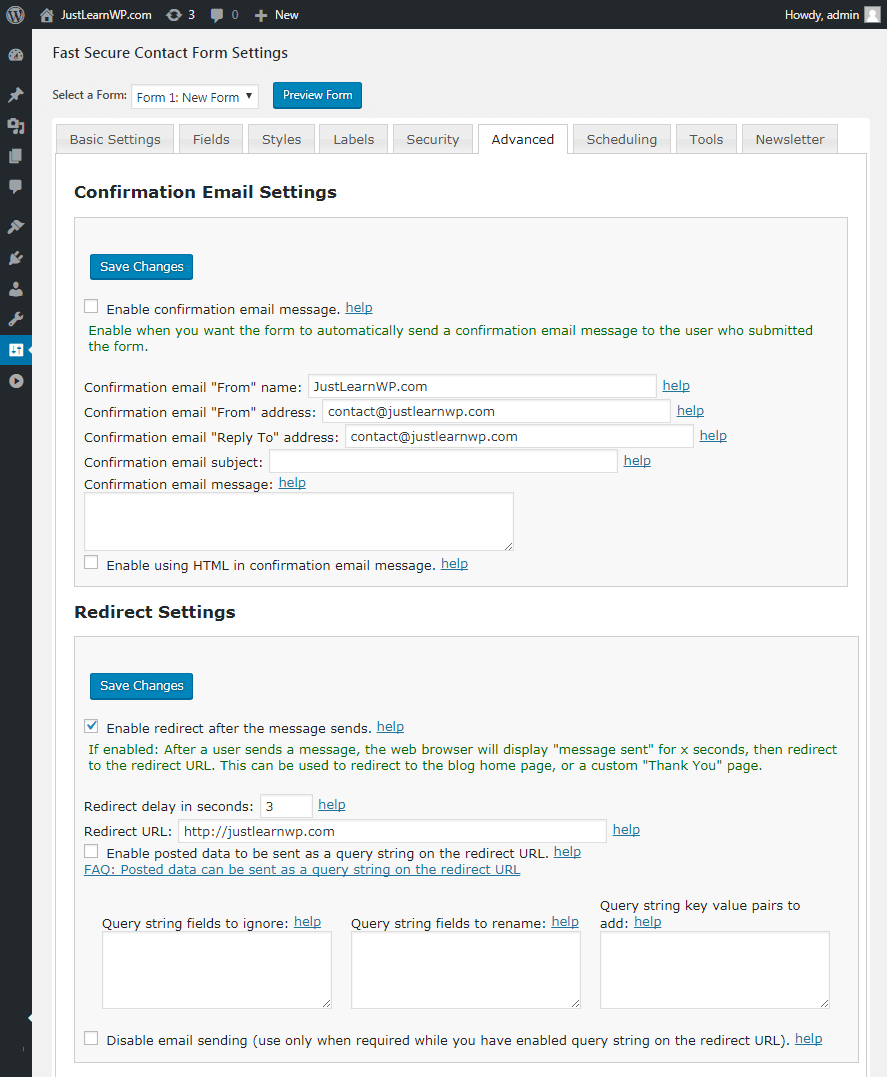Click into Confirmation email message textarea
The width and height of the screenshot is (887, 1077).
tap(299, 521)
